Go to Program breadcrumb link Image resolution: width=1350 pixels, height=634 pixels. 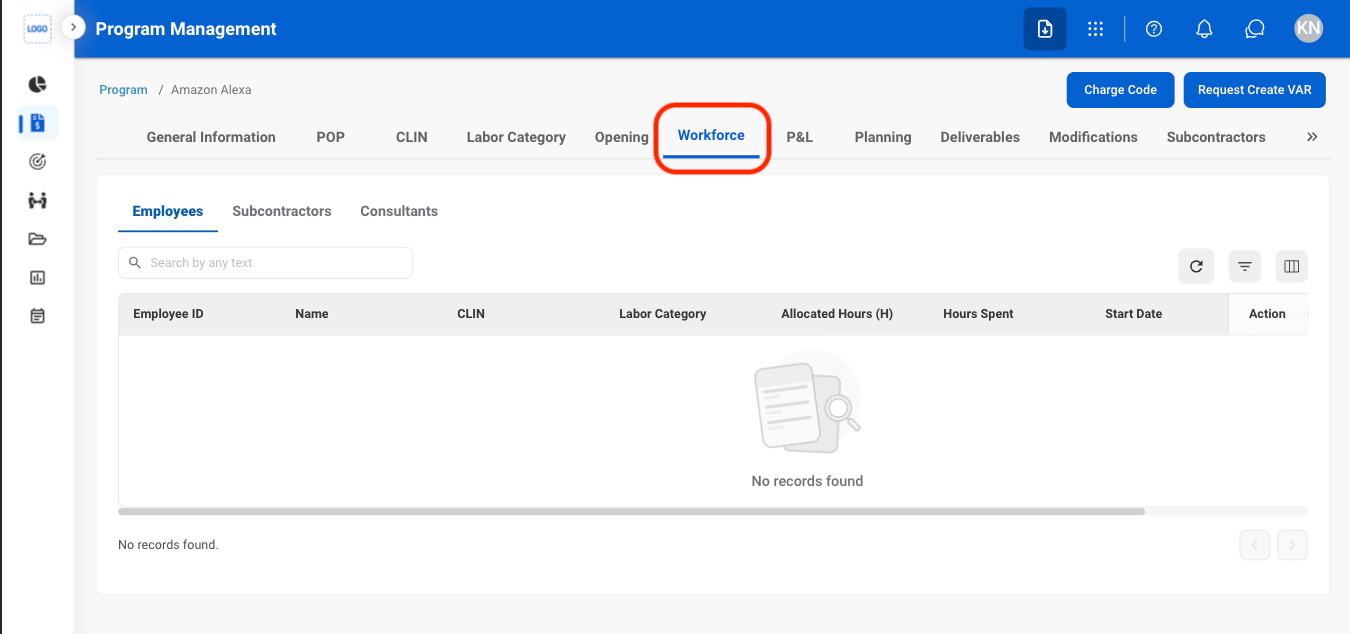point(123,90)
